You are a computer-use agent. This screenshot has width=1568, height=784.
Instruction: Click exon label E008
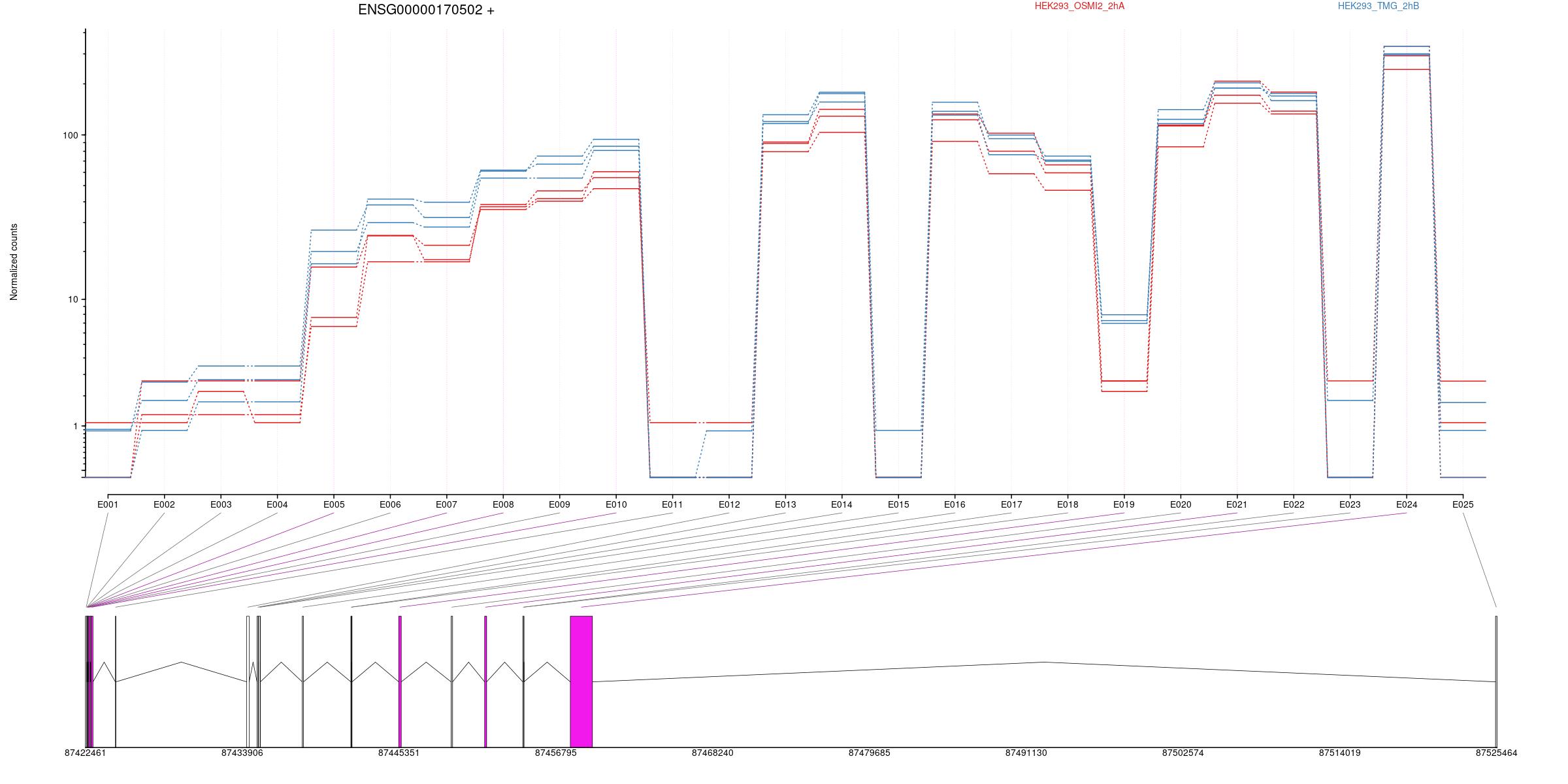coord(503,504)
